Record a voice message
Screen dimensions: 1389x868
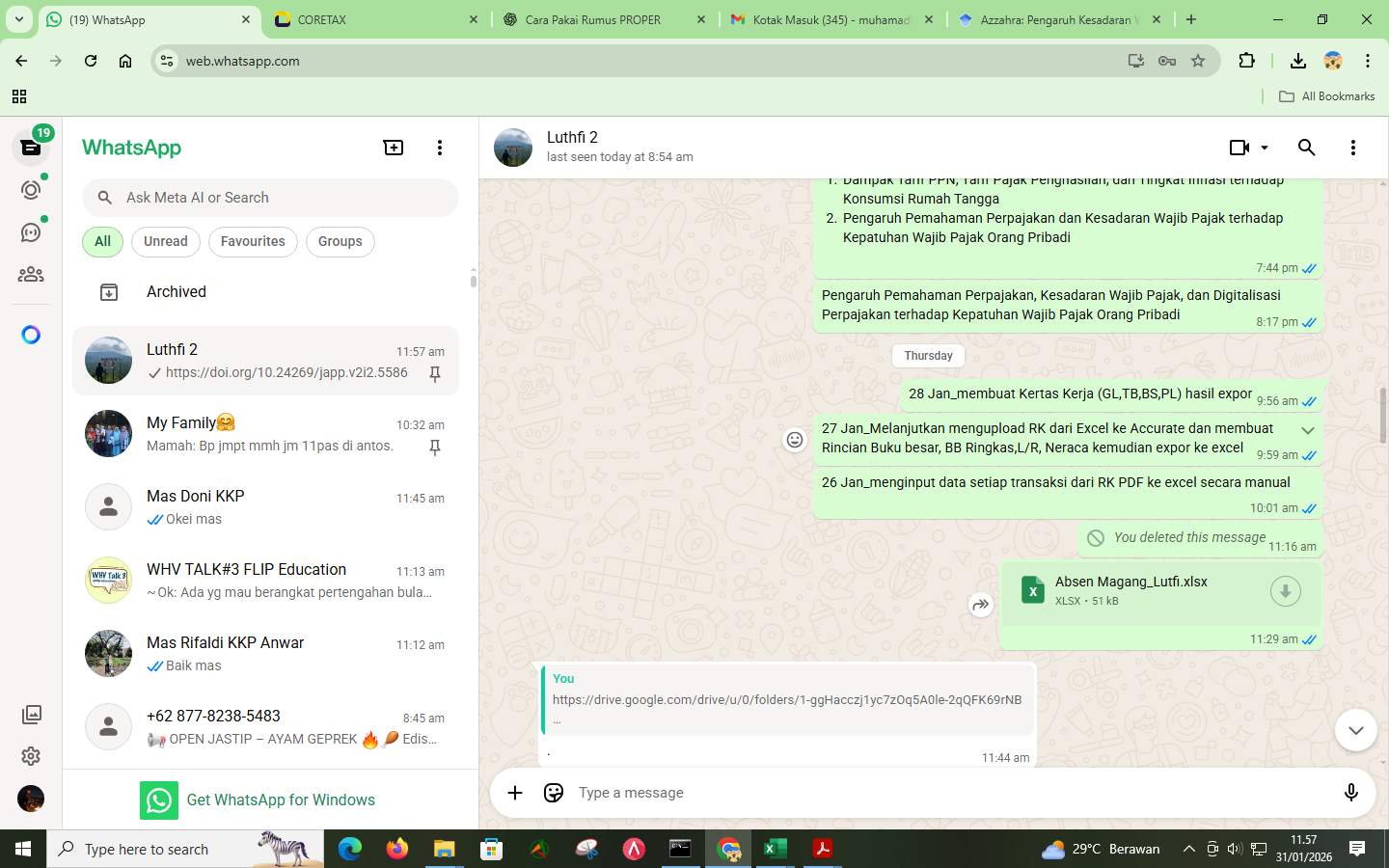[x=1350, y=792]
